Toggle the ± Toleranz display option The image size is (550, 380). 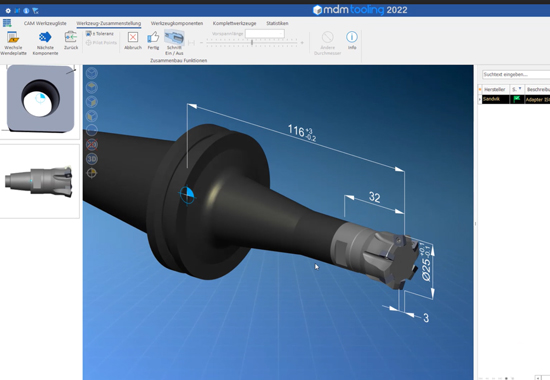click(100, 34)
